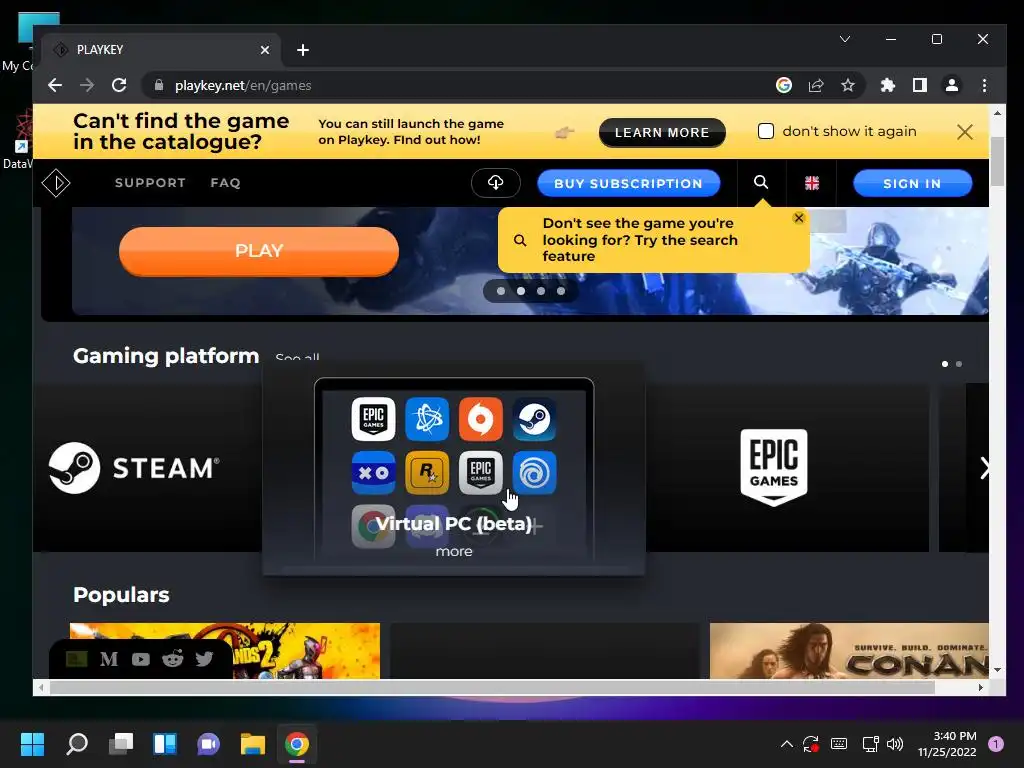Open Playkey's Medium page icon
Viewport: 1024px width, 768px height.
(109, 660)
